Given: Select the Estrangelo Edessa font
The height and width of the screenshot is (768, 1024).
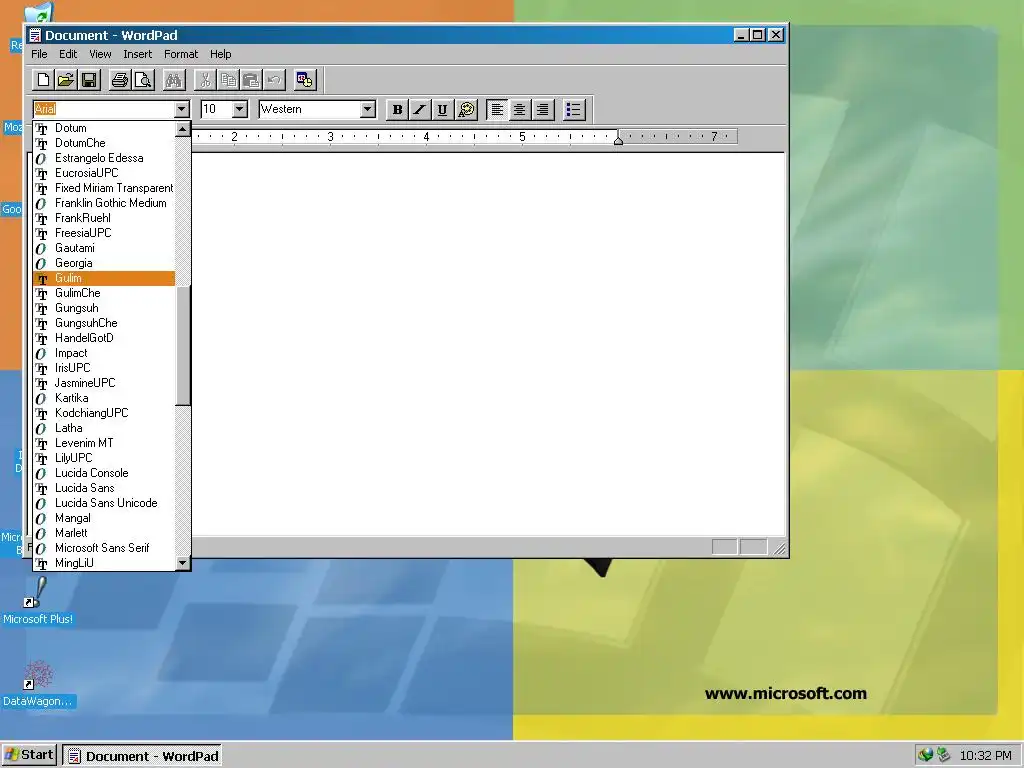Looking at the screenshot, I should 104,158.
